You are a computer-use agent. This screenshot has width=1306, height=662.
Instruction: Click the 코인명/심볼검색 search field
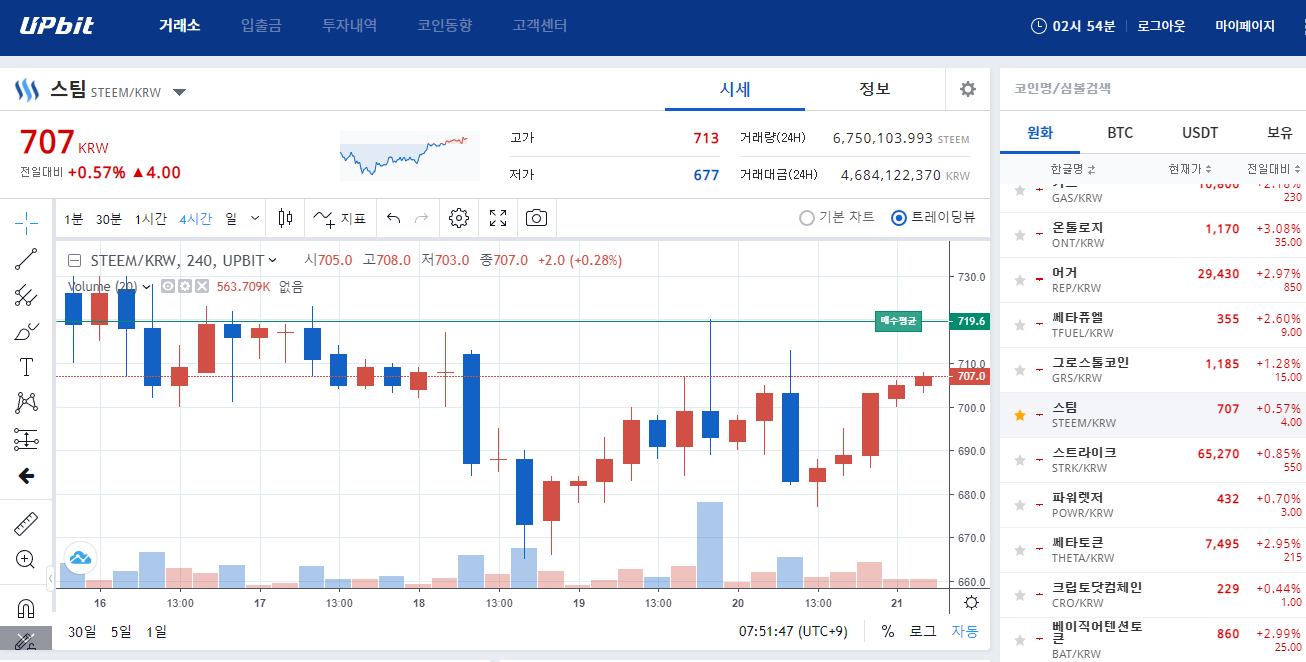click(x=1153, y=88)
